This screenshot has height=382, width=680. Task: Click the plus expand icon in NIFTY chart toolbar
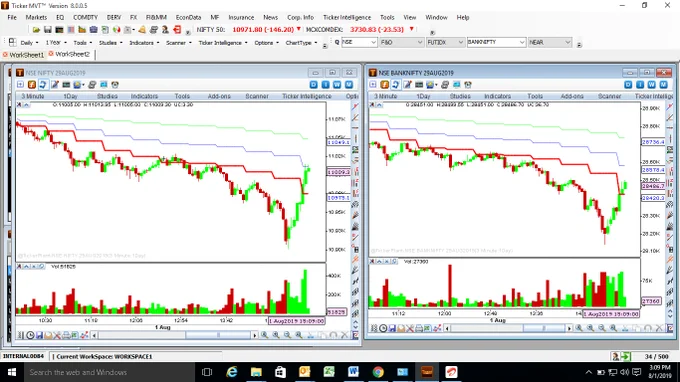click(20, 85)
